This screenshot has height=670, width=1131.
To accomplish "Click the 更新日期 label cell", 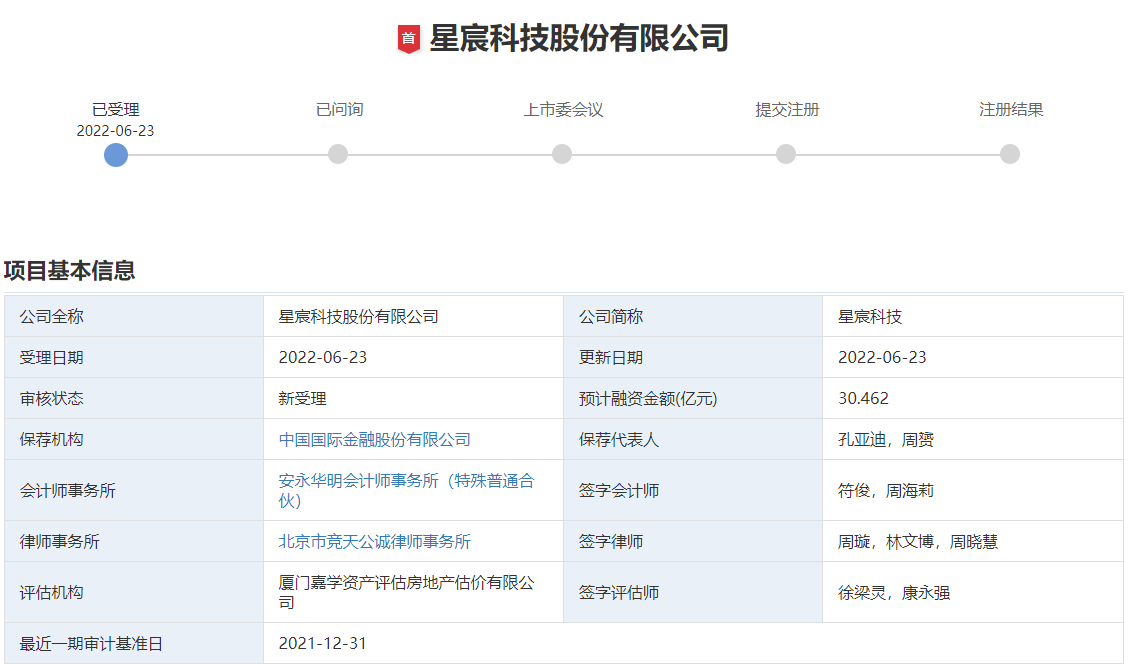I will [x=692, y=357].
